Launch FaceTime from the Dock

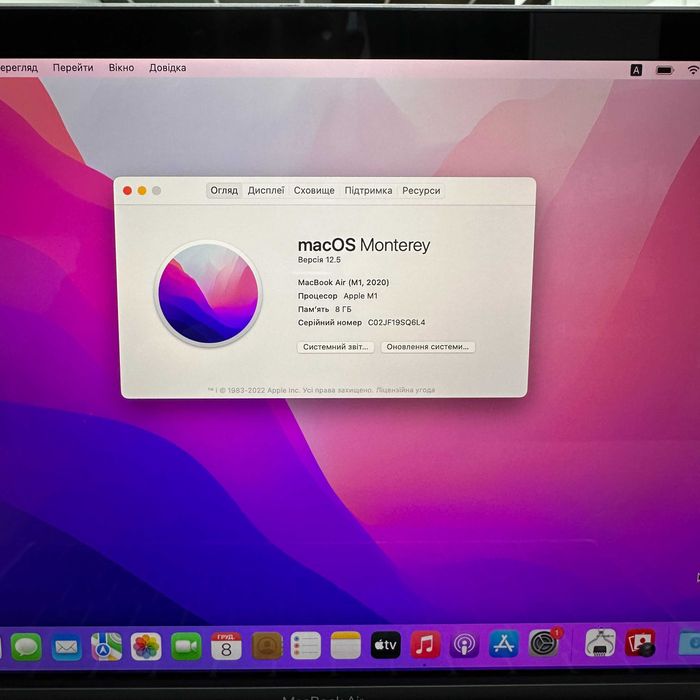[x=186, y=646]
